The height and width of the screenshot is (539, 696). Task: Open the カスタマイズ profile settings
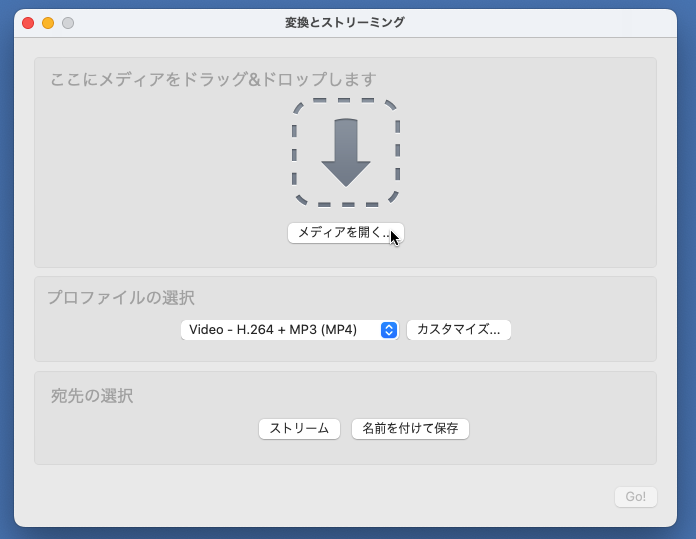pos(459,330)
